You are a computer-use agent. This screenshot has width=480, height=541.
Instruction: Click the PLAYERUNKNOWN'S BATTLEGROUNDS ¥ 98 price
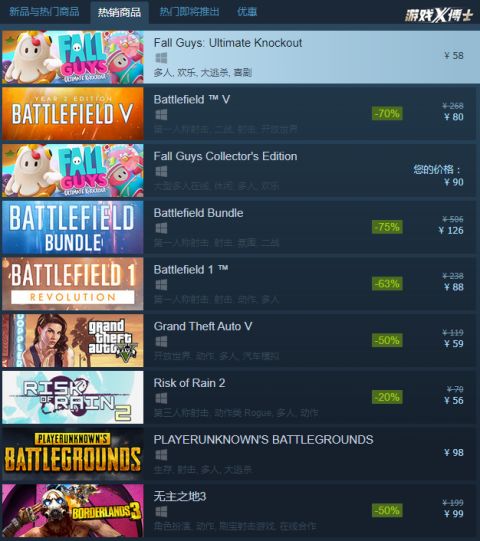(x=453, y=453)
